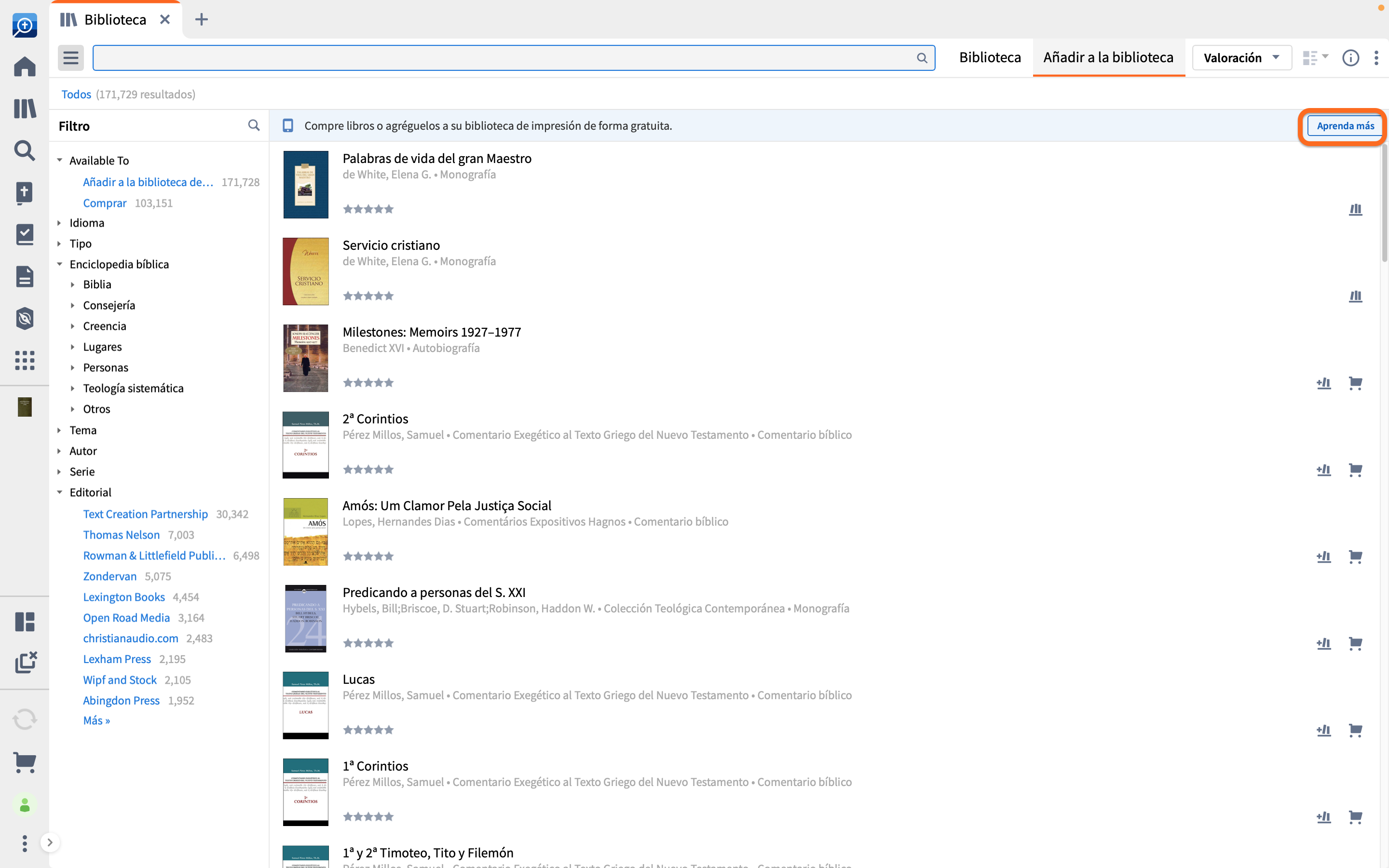Click the Aprenda más button
This screenshot has width=1389, height=868.
(1345, 126)
